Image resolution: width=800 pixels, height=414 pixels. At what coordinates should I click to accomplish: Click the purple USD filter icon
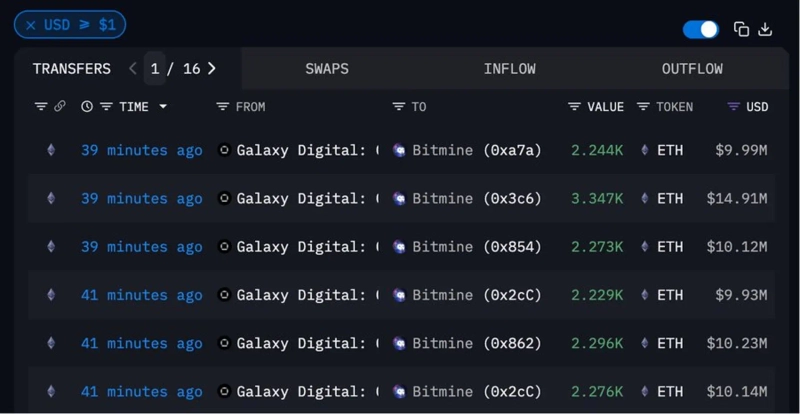(733, 106)
